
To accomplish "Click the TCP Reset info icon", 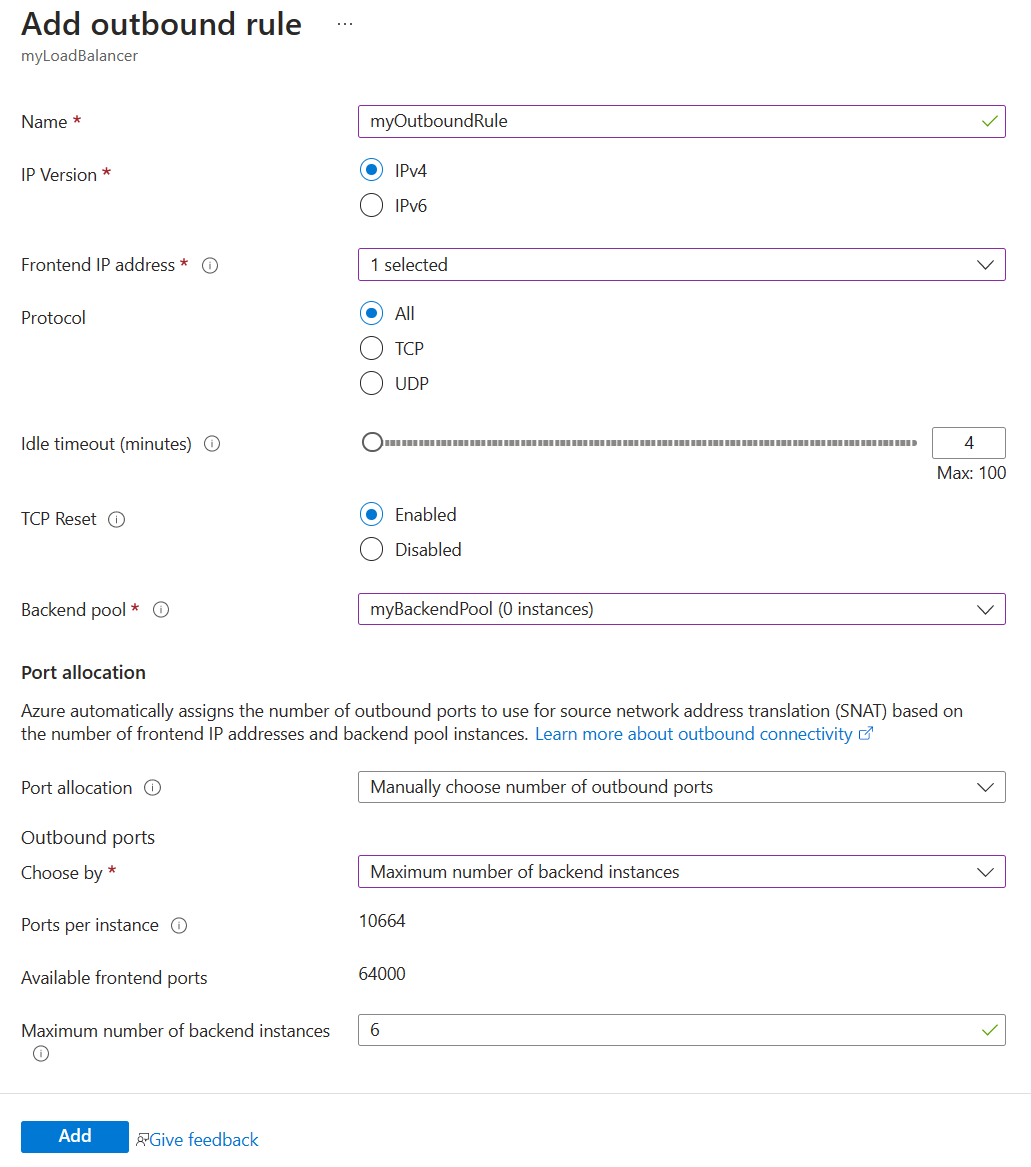I will (117, 520).
